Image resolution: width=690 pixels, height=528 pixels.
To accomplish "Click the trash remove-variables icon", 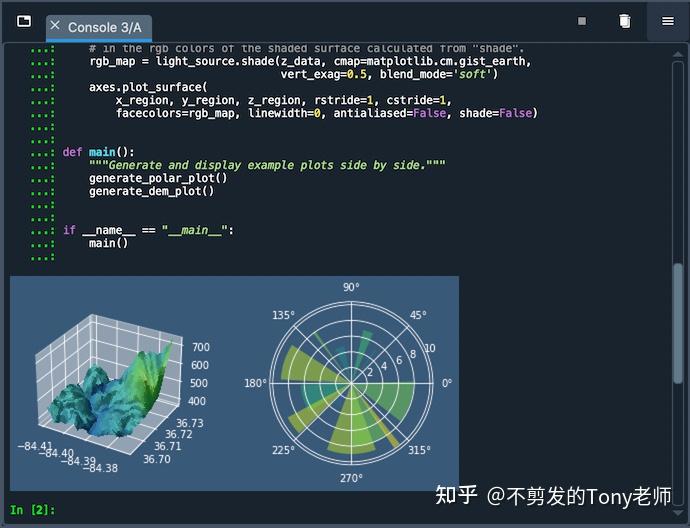I will click(x=624, y=21).
